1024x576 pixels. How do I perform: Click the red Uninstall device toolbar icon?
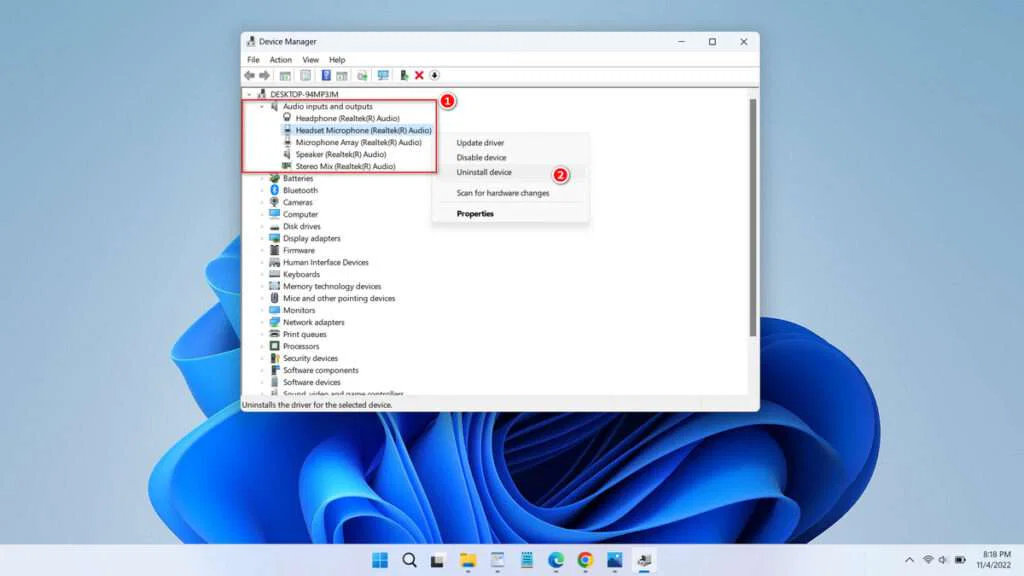pyautogui.click(x=418, y=75)
